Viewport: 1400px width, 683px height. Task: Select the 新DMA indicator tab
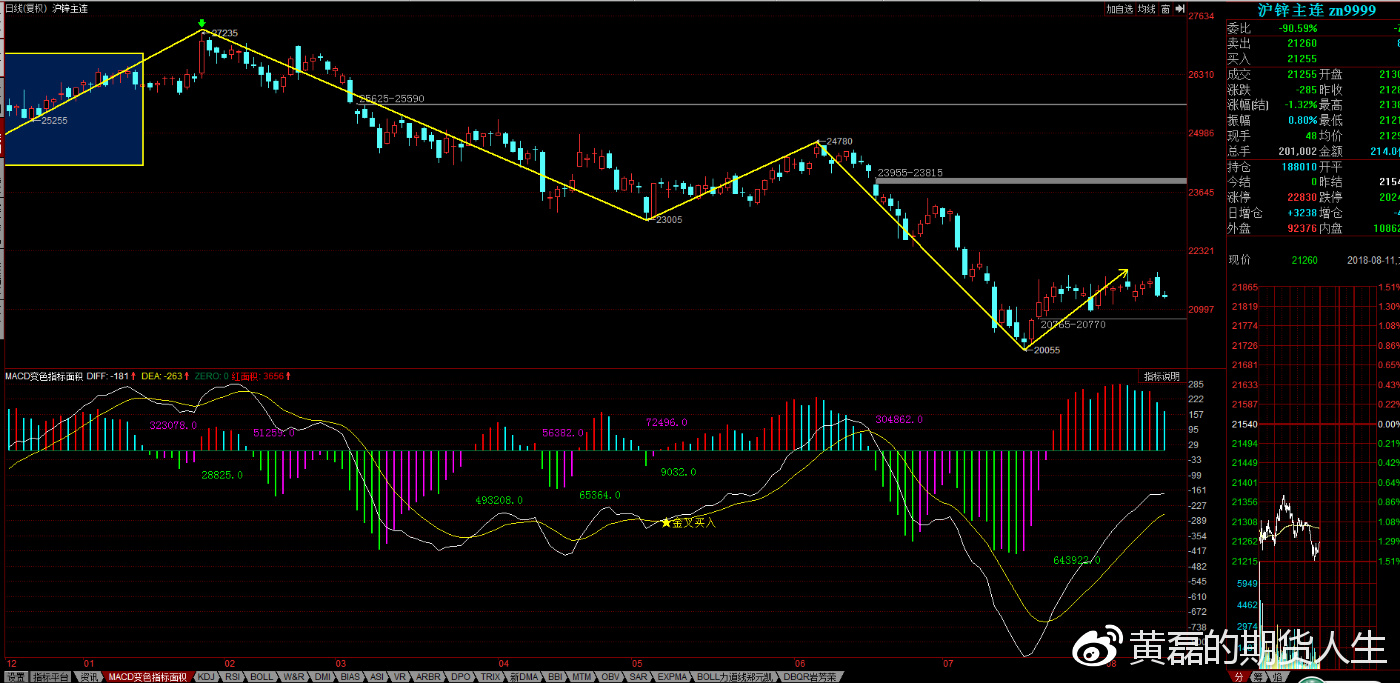[x=524, y=677]
